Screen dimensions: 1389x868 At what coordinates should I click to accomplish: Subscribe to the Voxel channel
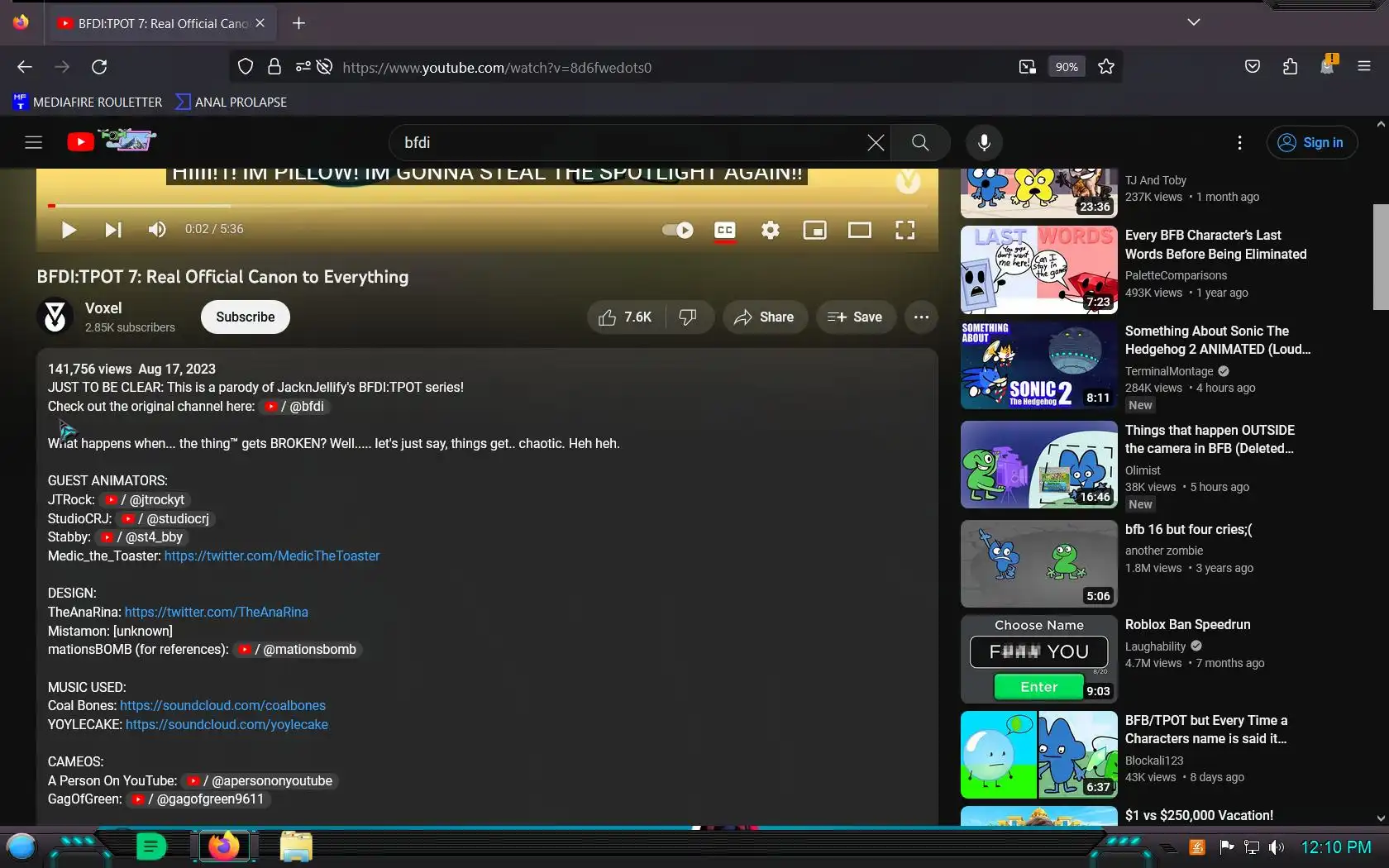click(x=246, y=317)
